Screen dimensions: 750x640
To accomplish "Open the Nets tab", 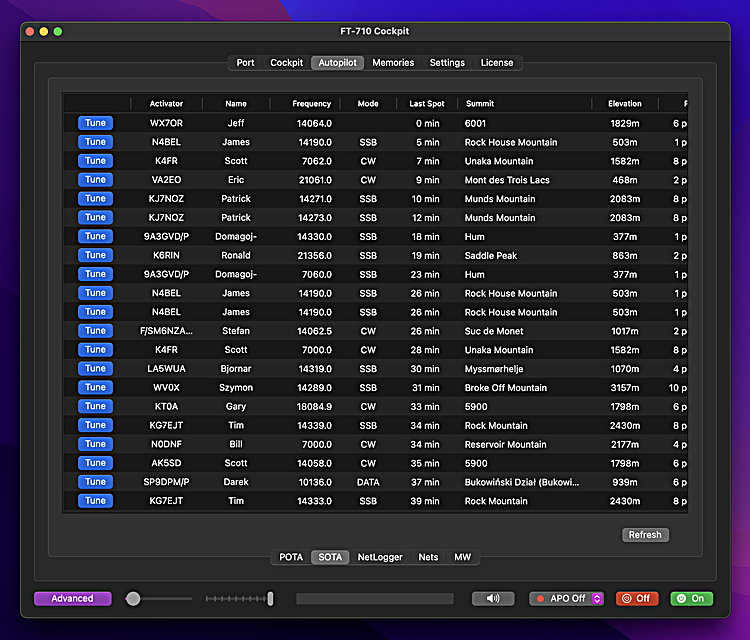I will [x=428, y=557].
